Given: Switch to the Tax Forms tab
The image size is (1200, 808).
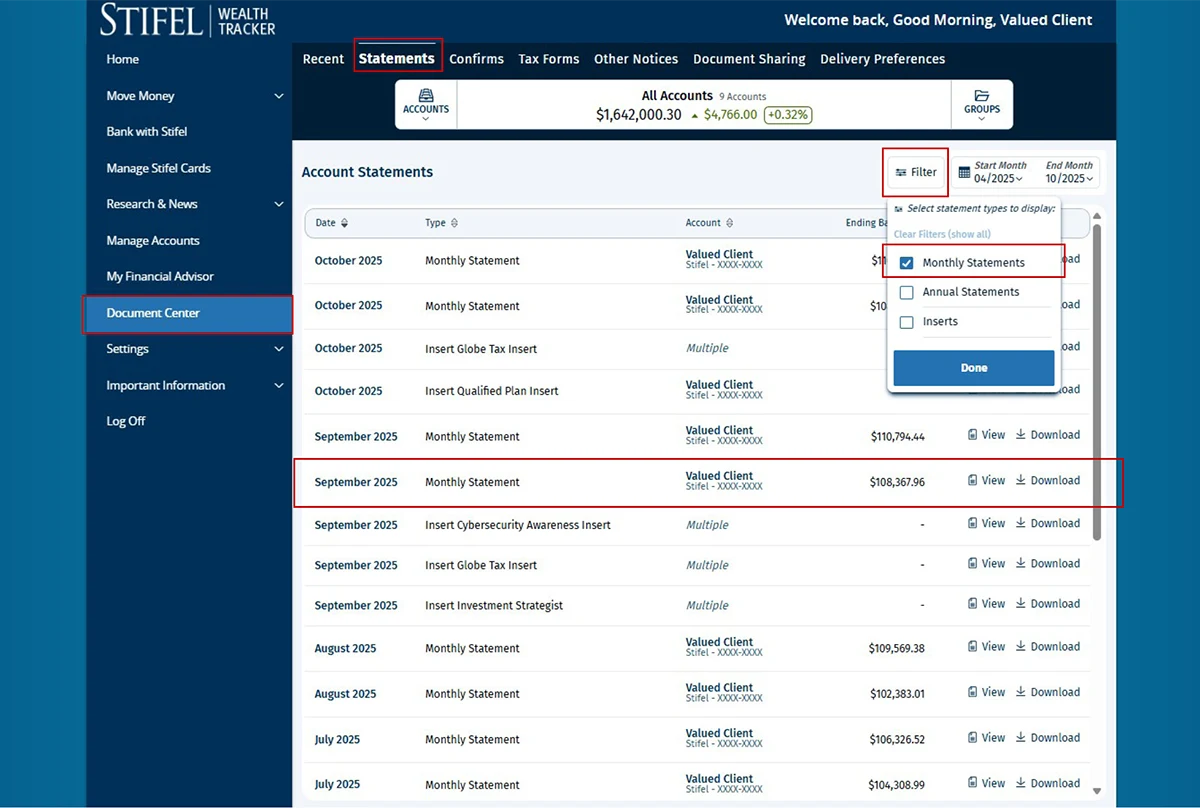Looking at the screenshot, I should tap(548, 59).
